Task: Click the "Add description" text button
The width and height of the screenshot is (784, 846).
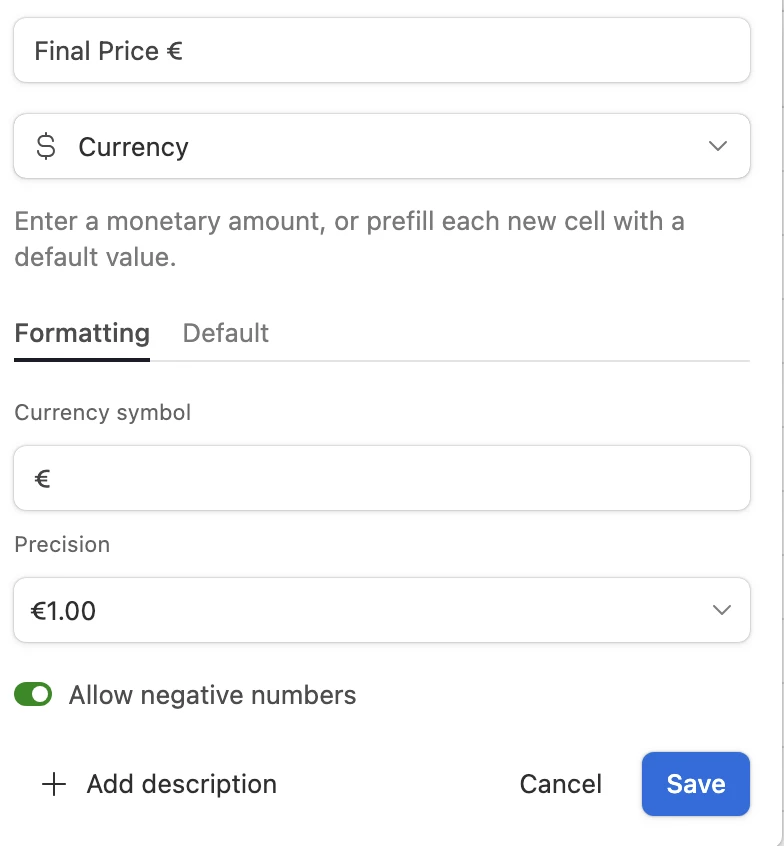Action: point(181,785)
